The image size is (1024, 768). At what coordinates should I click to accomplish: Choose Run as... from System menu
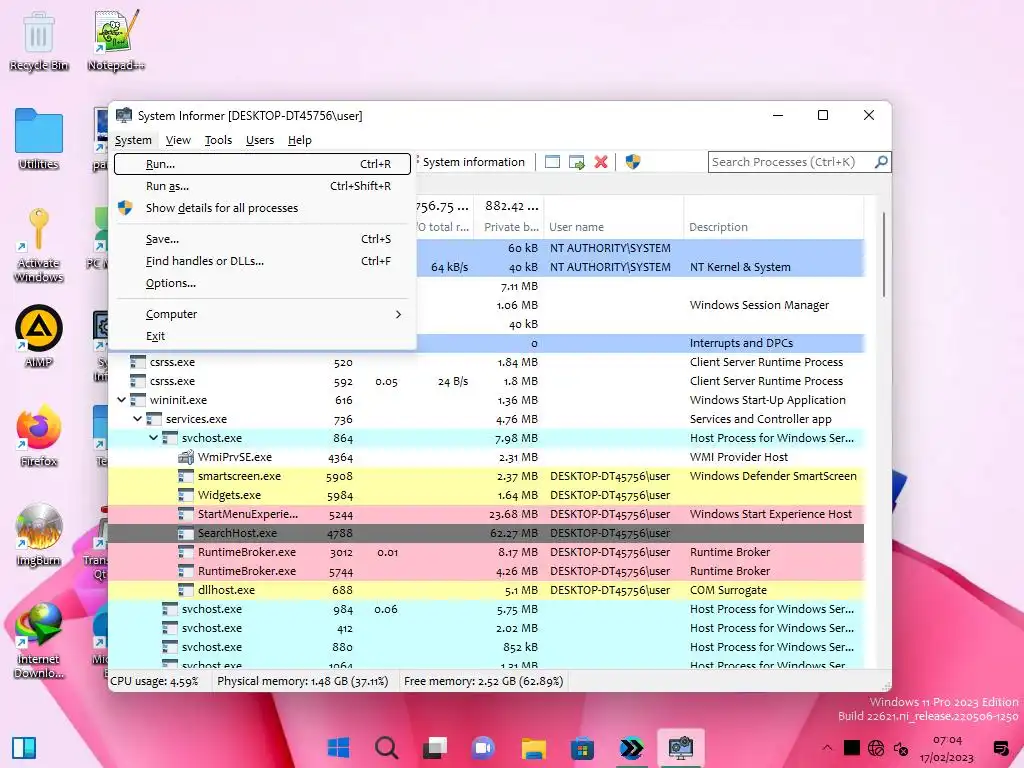point(262,186)
